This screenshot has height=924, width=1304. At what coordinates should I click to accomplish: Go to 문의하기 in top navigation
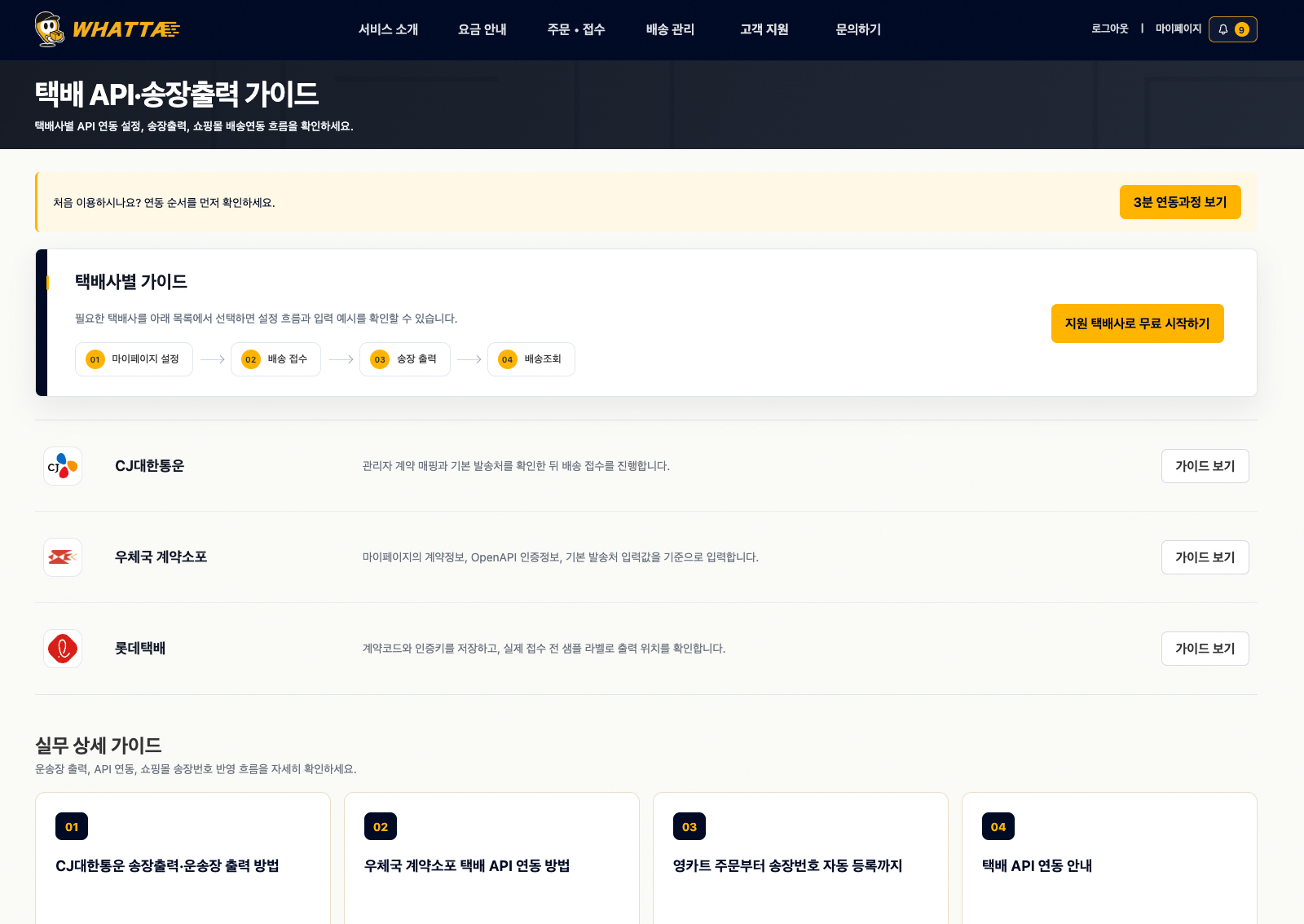[x=858, y=29]
